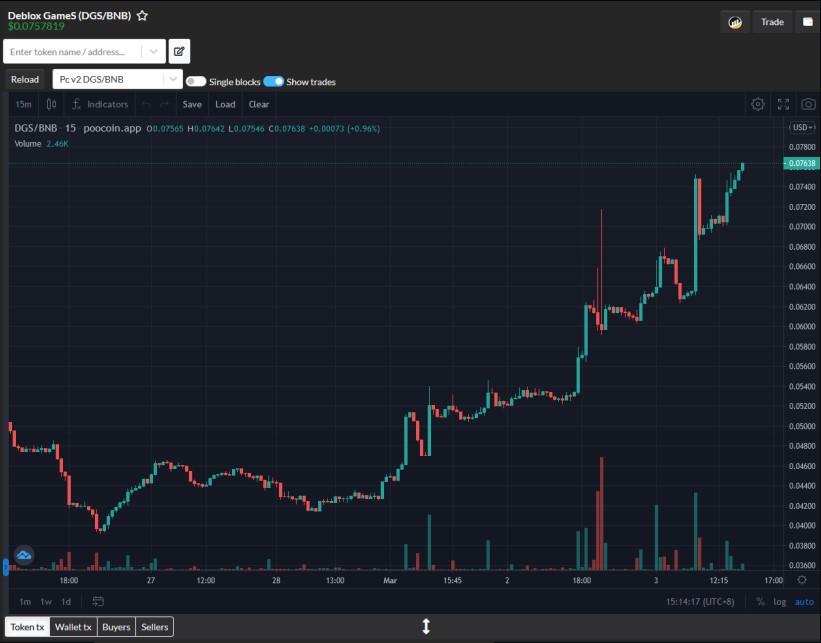Click the DGS/BNB · 15 · poocoin.app legend title

pyautogui.click(x=78, y=128)
